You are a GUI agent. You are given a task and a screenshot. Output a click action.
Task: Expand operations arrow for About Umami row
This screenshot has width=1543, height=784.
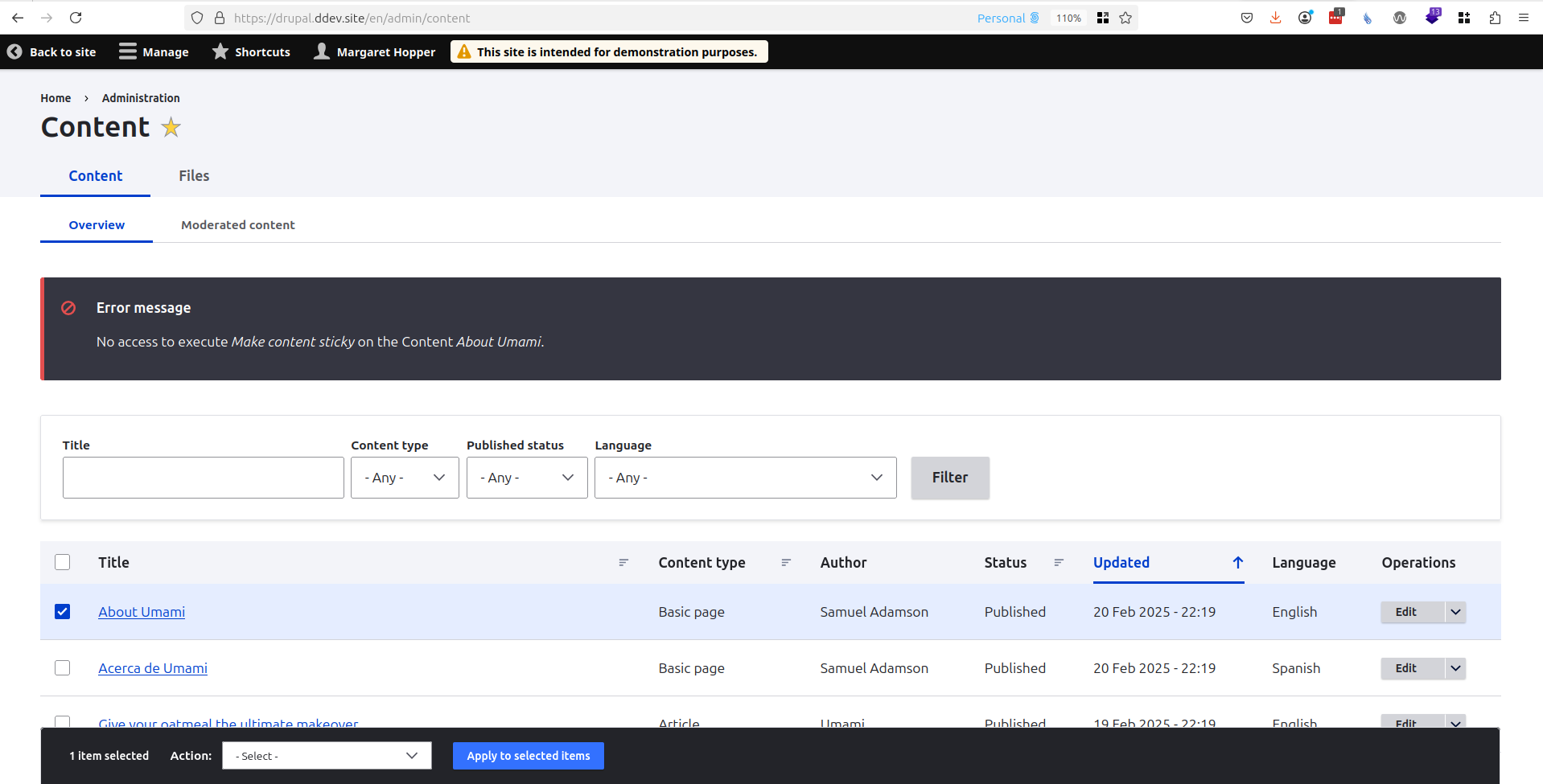(x=1455, y=612)
